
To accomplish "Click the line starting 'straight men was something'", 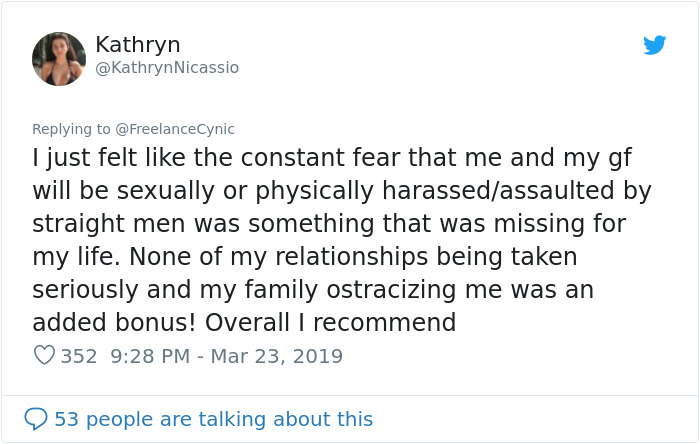I will pyautogui.click(x=329, y=224).
